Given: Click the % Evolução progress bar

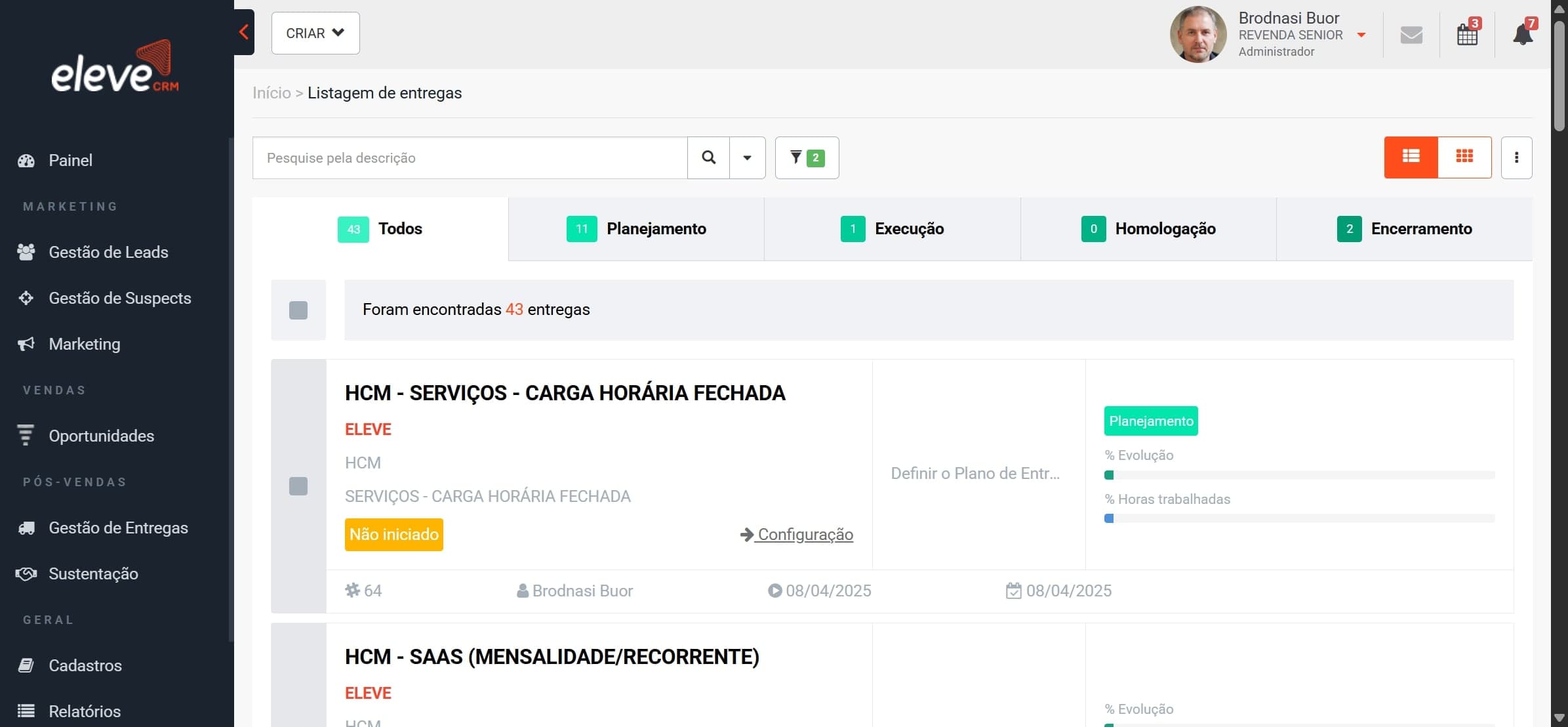Looking at the screenshot, I should click(x=1300, y=475).
